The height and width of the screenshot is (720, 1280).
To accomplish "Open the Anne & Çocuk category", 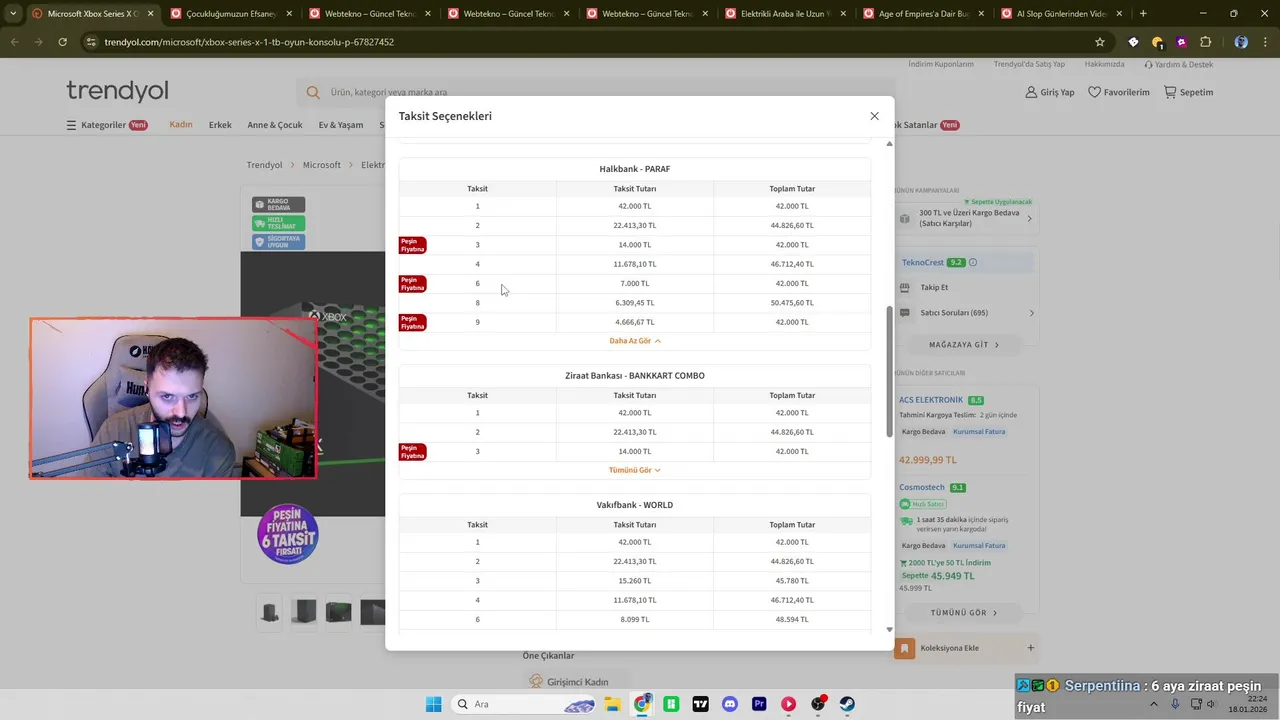I will (x=275, y=125).
